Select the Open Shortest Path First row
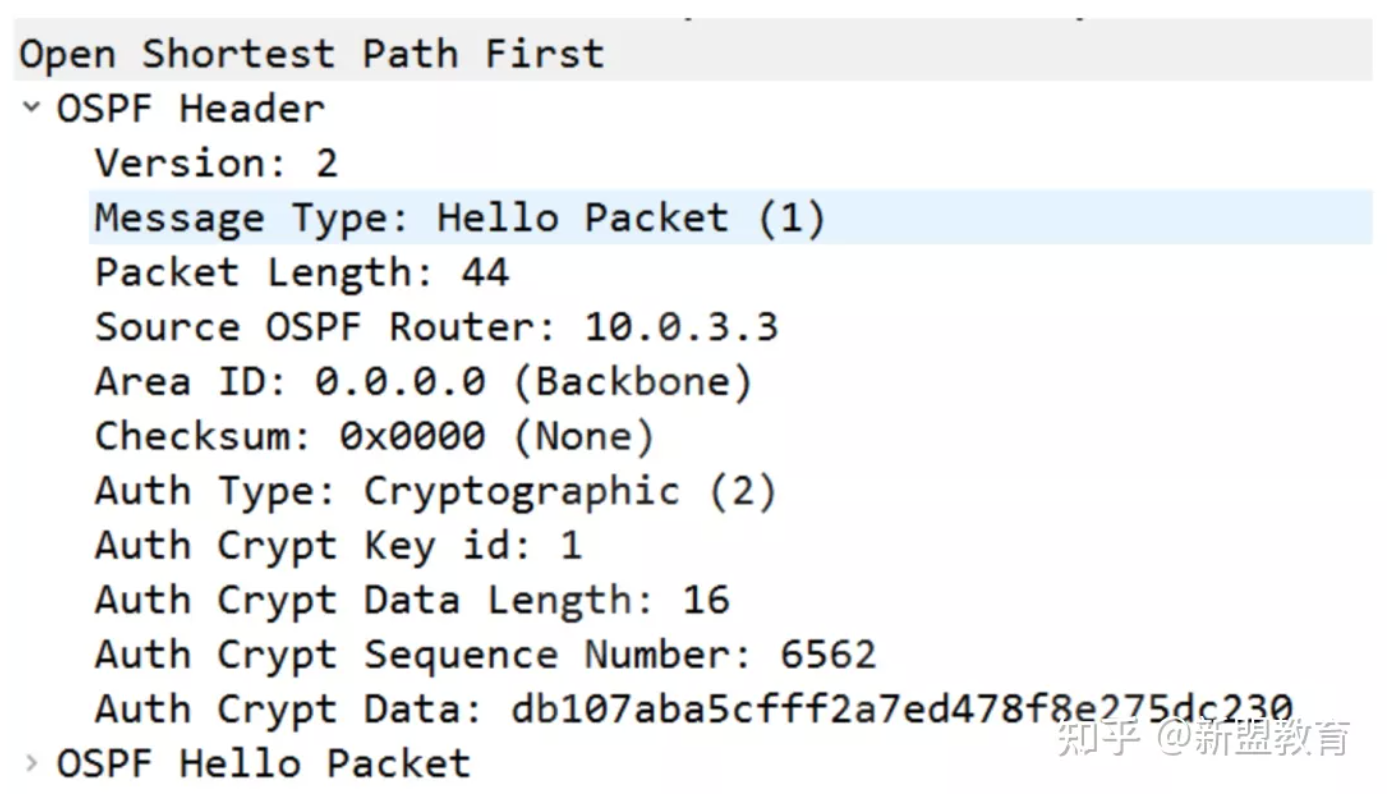Viewport: 1392px width, 804px height. 311,53
